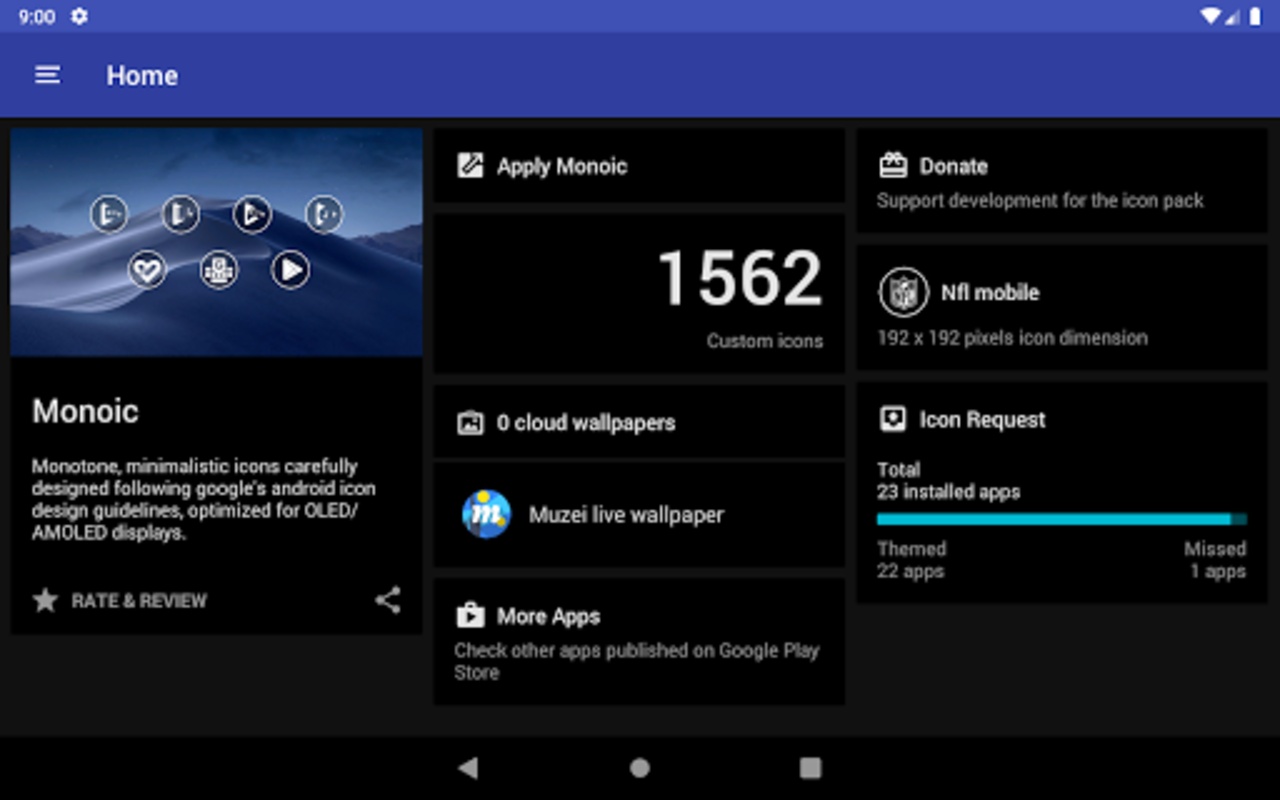
Task: Click the Monoic description paragraph
Action: [204, 499]
